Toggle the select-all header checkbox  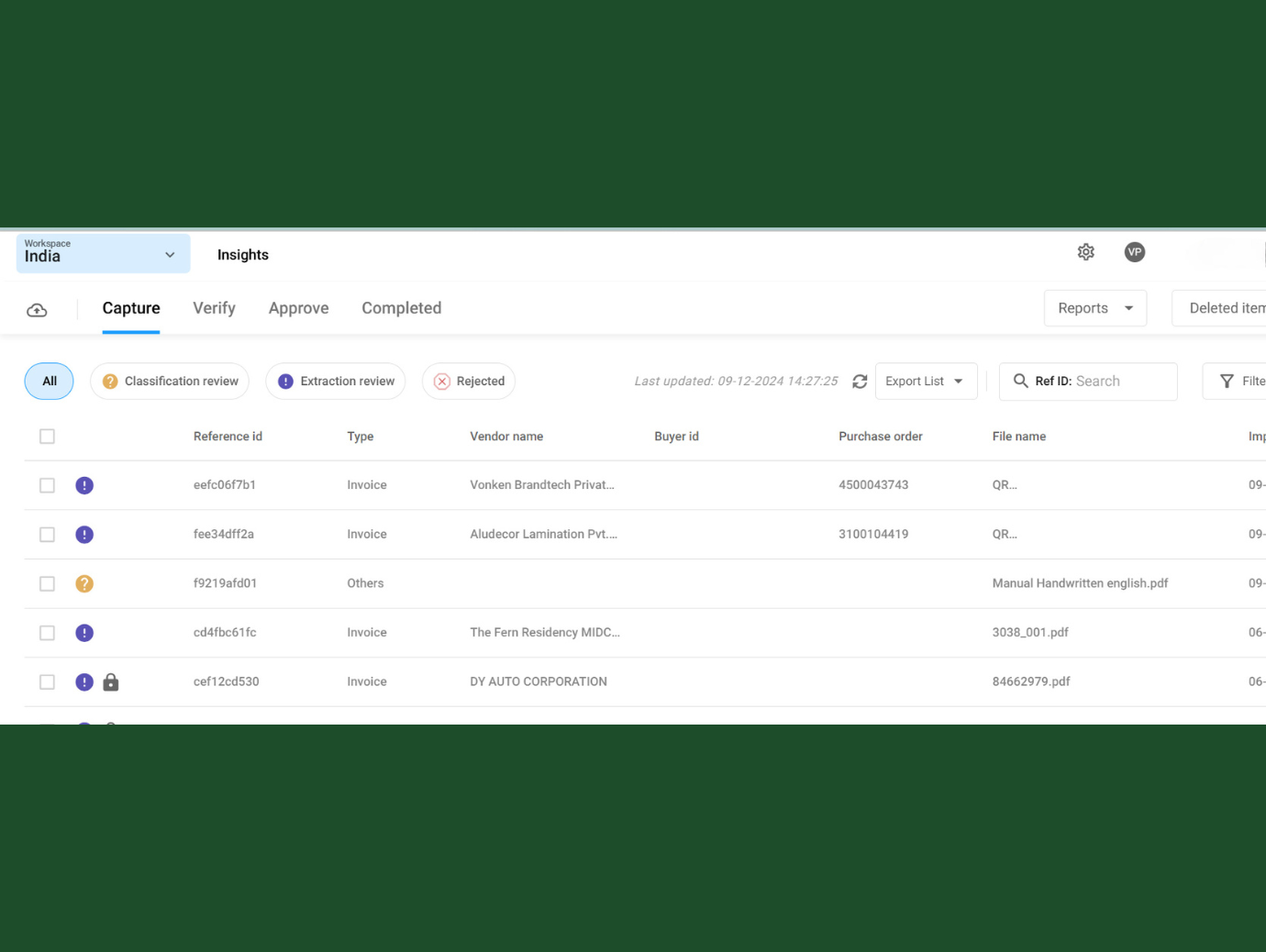47,437
